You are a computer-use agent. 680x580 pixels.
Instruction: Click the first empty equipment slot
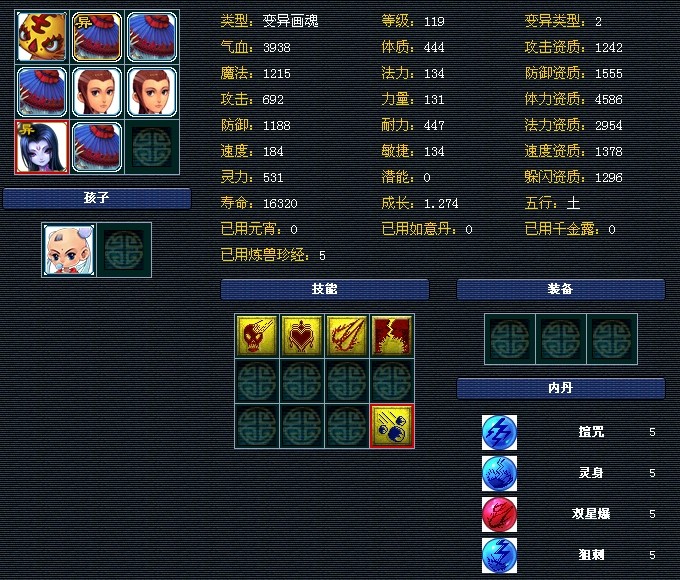[510, 339]
